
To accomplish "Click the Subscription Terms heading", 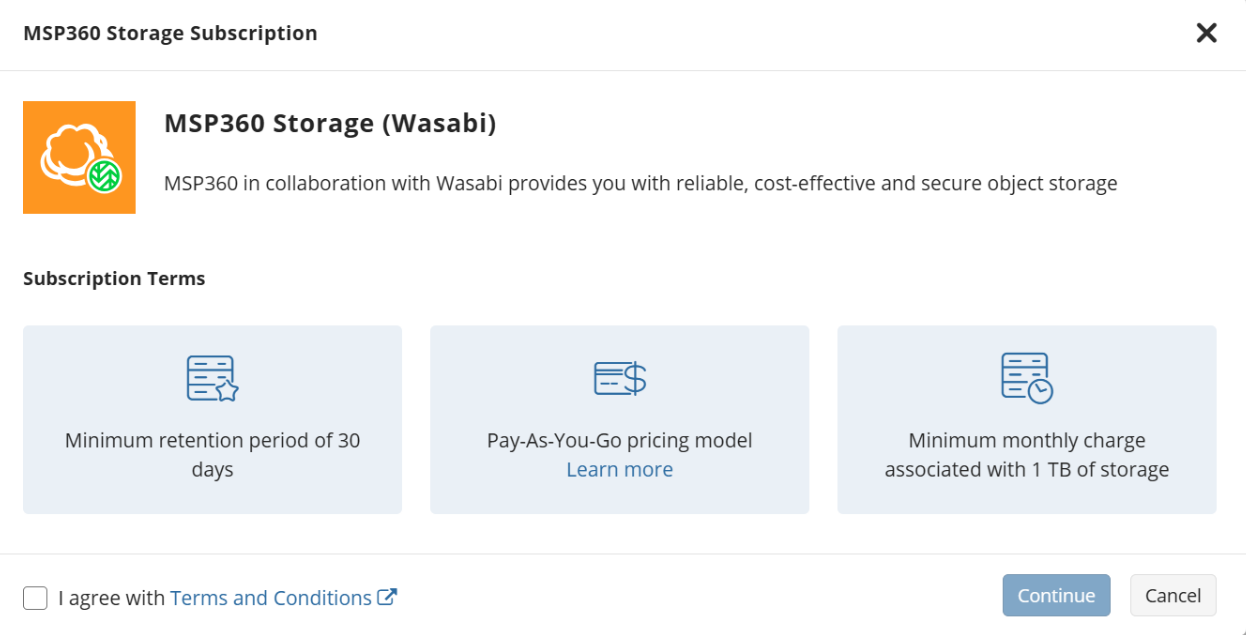I will tap(114, 279).
